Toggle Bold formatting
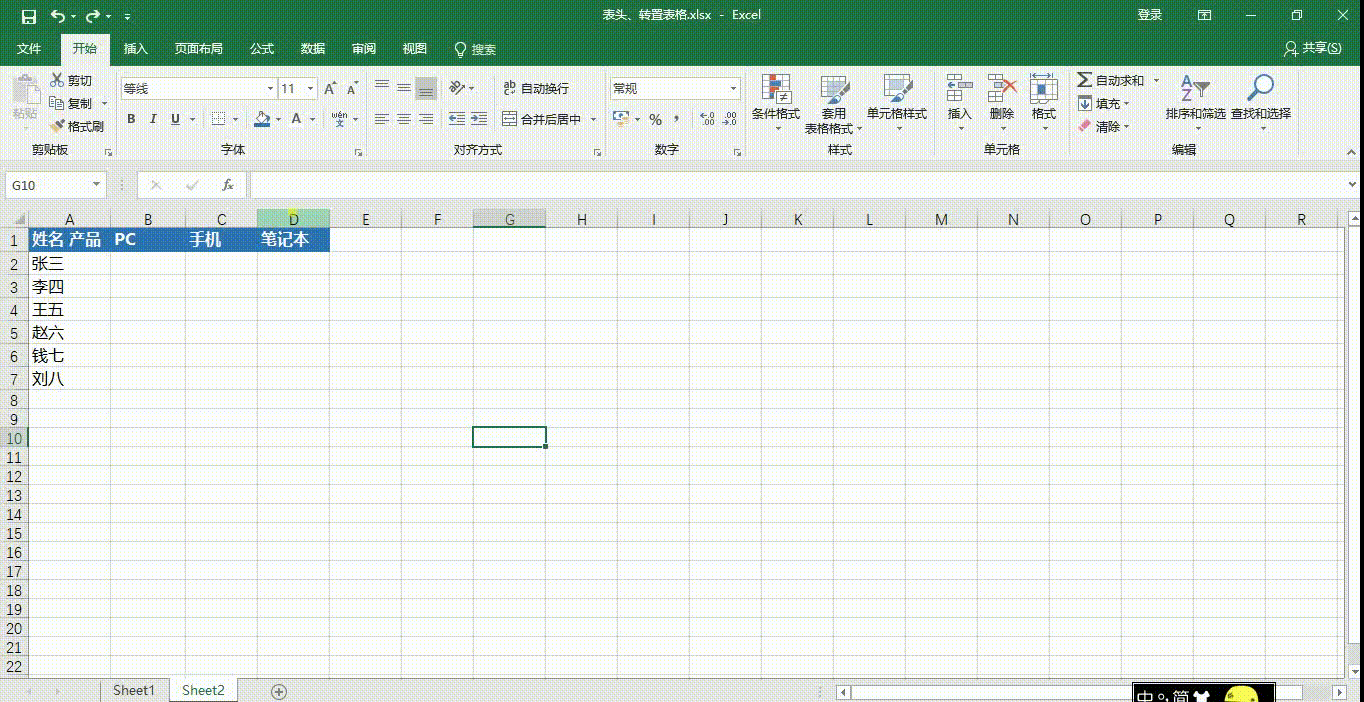The height and width of the screenshot is (702, 1364). tap(131, 119)
